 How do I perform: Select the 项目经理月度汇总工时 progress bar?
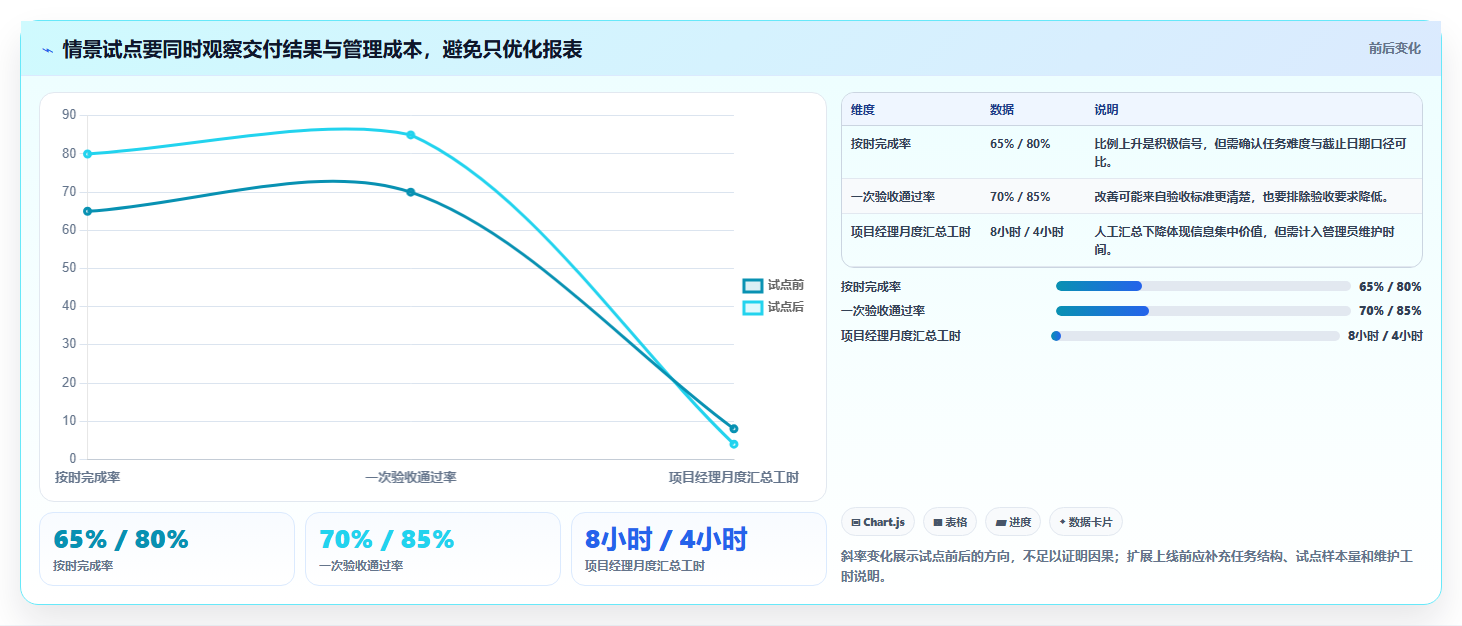click(x=1197, y=336)
